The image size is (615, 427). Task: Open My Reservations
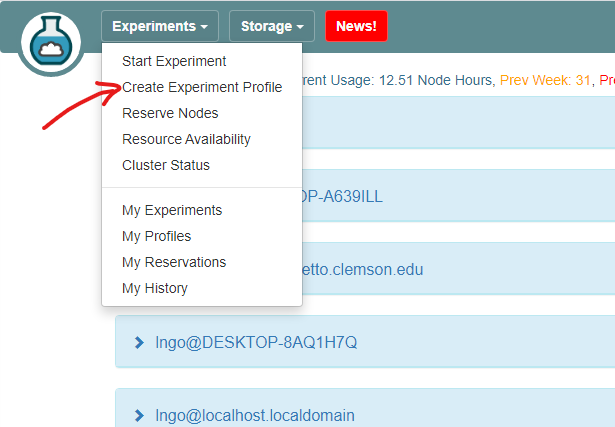point(174,262)
